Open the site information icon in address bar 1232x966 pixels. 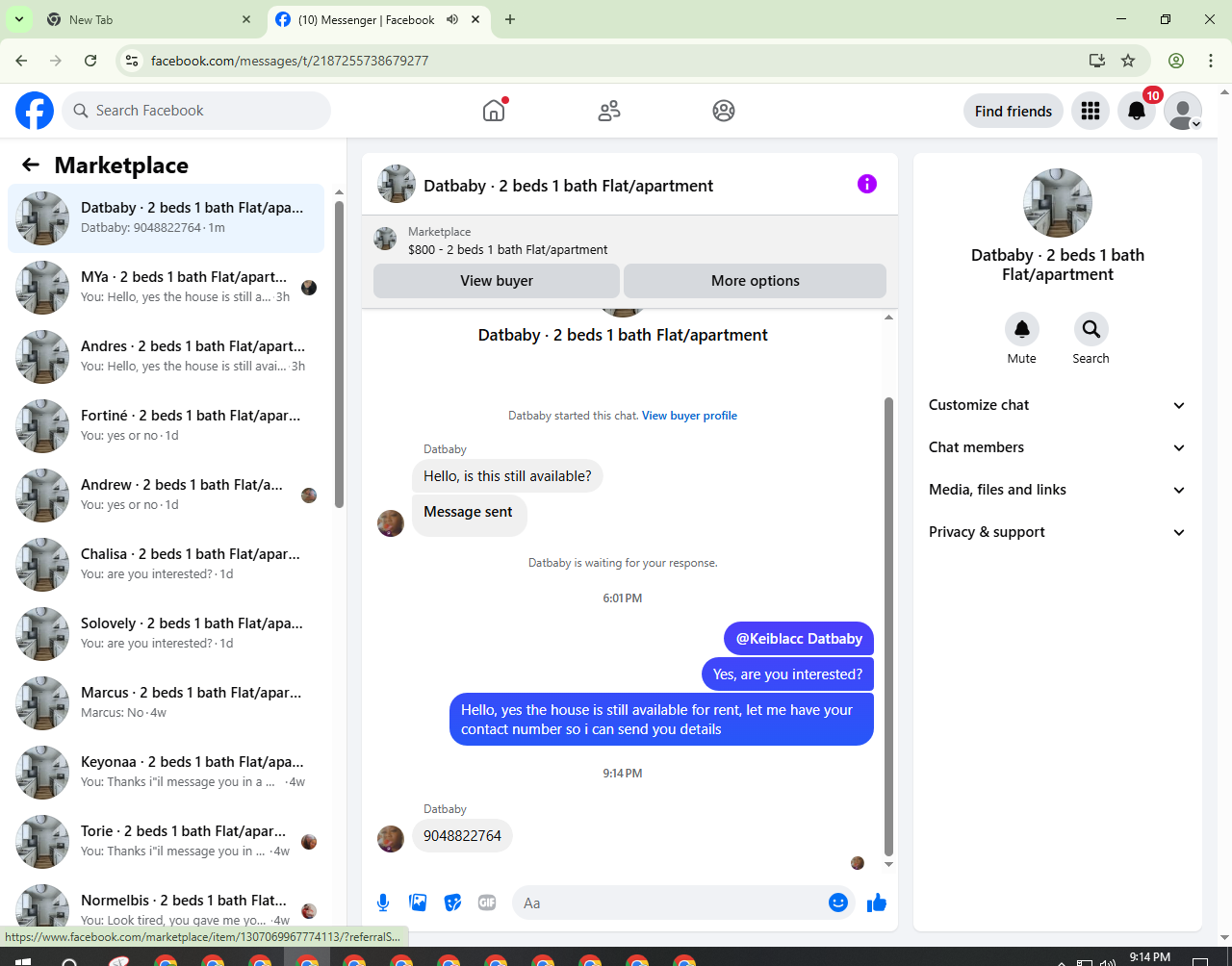tap(133, 61)
